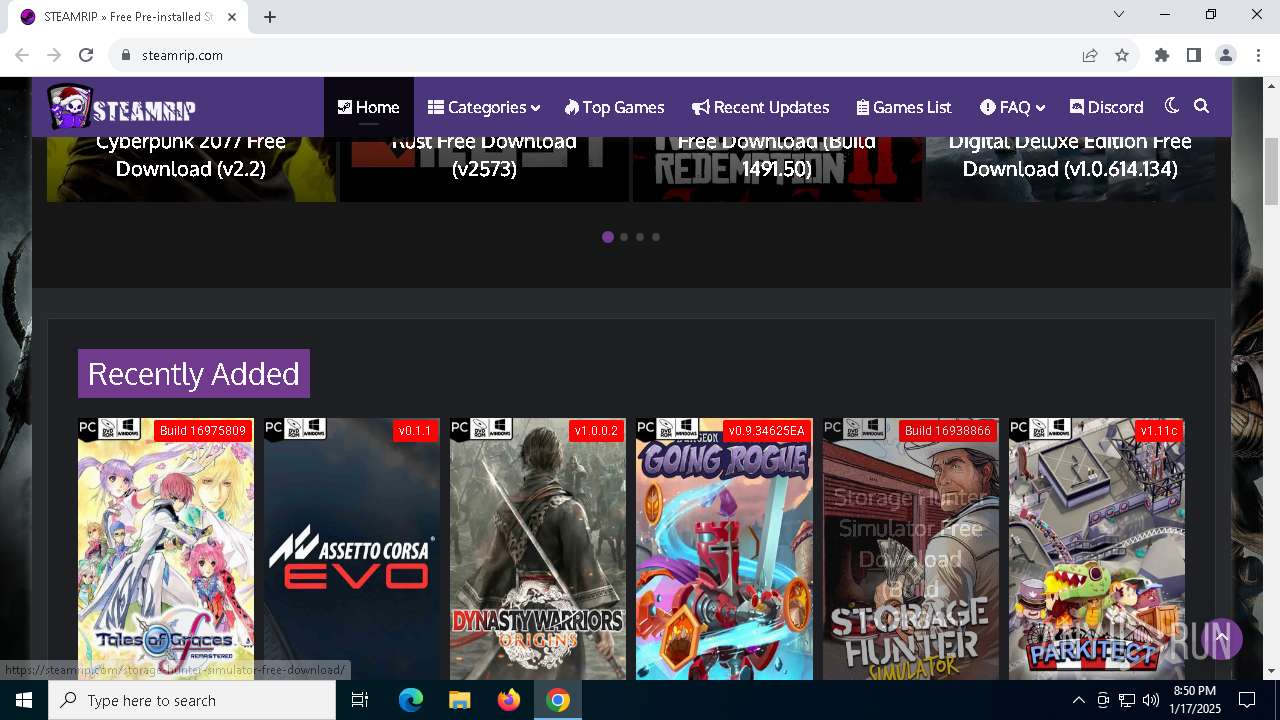Select first slider pagination dot
Viewport: 1280px width, 720px height.
(x=608, y=237)
